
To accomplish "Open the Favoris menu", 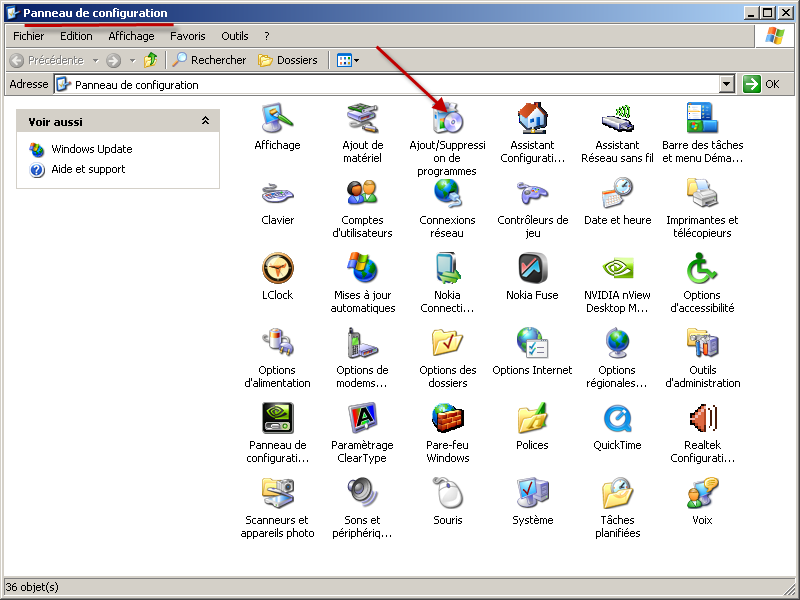I will pos(188,36).
